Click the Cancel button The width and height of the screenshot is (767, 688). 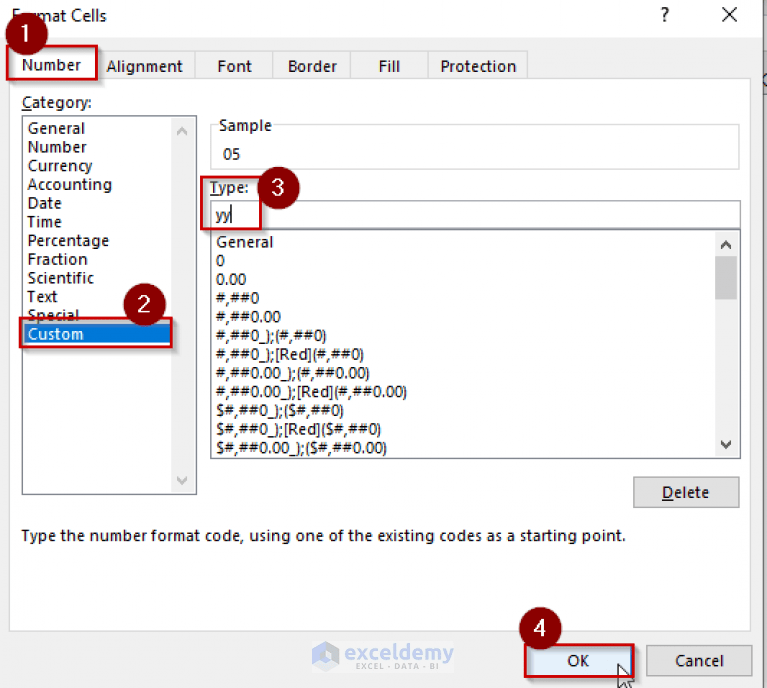point(699,661)
